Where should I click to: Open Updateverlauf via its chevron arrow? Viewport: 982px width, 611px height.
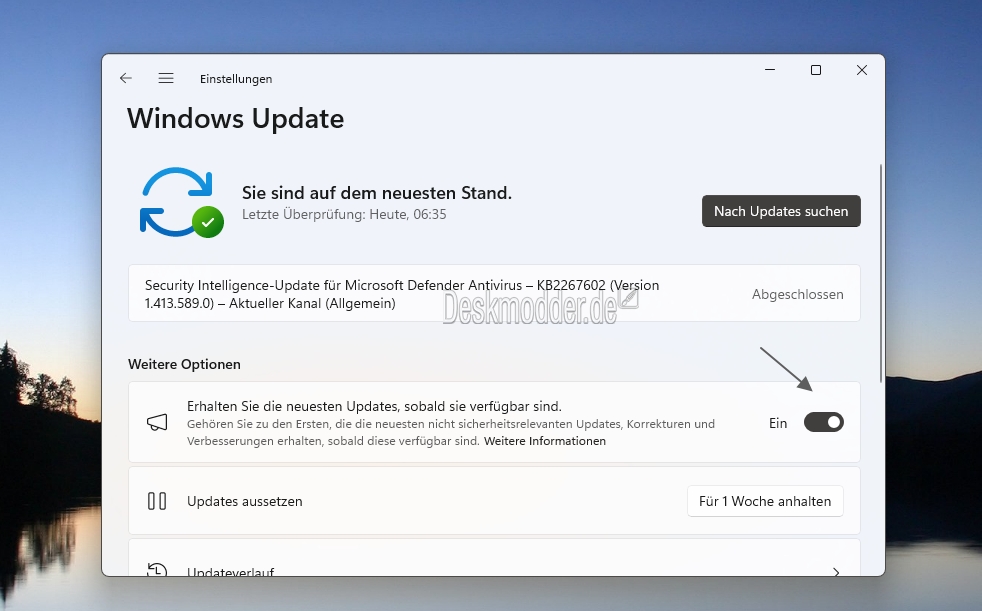point(836,572)
